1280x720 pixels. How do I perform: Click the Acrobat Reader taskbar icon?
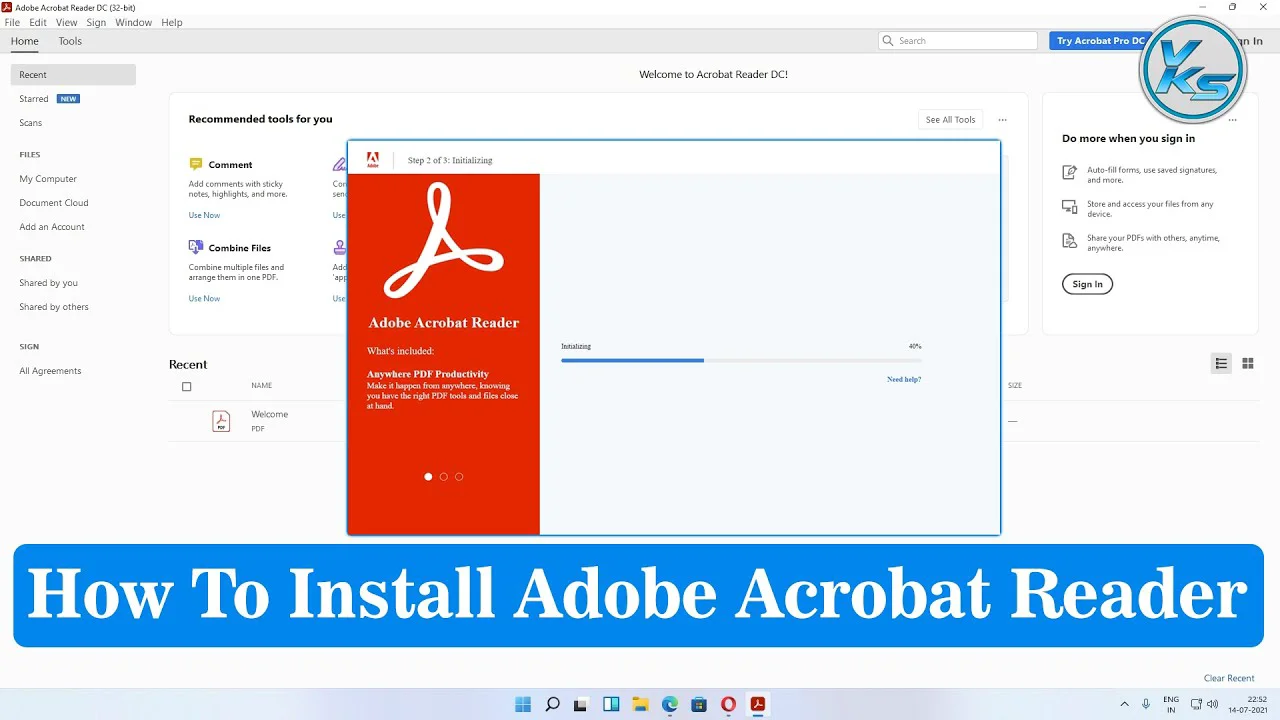(757, 704)
